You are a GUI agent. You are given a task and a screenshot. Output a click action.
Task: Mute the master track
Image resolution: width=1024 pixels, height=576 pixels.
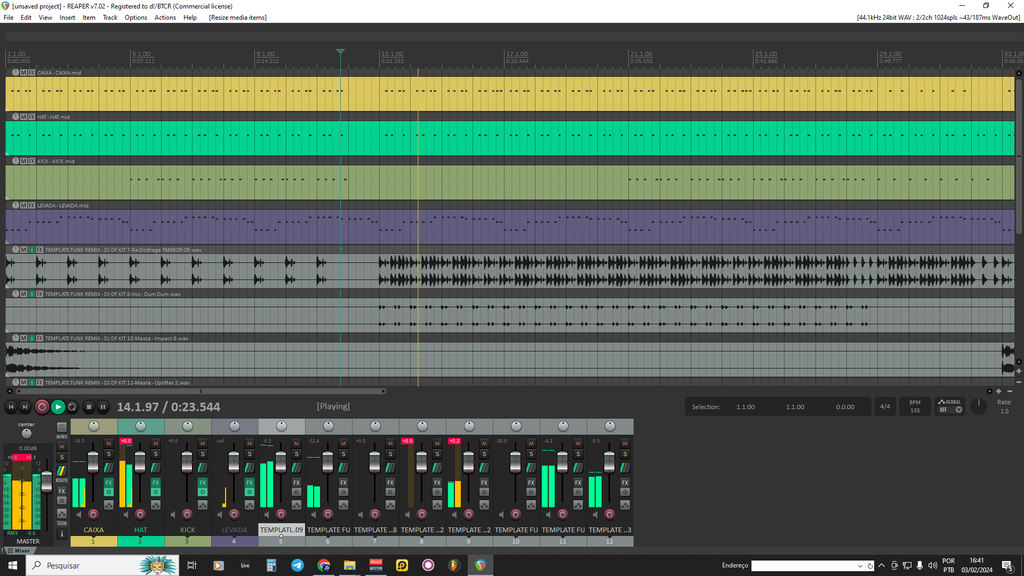click(x=61, y=447)
